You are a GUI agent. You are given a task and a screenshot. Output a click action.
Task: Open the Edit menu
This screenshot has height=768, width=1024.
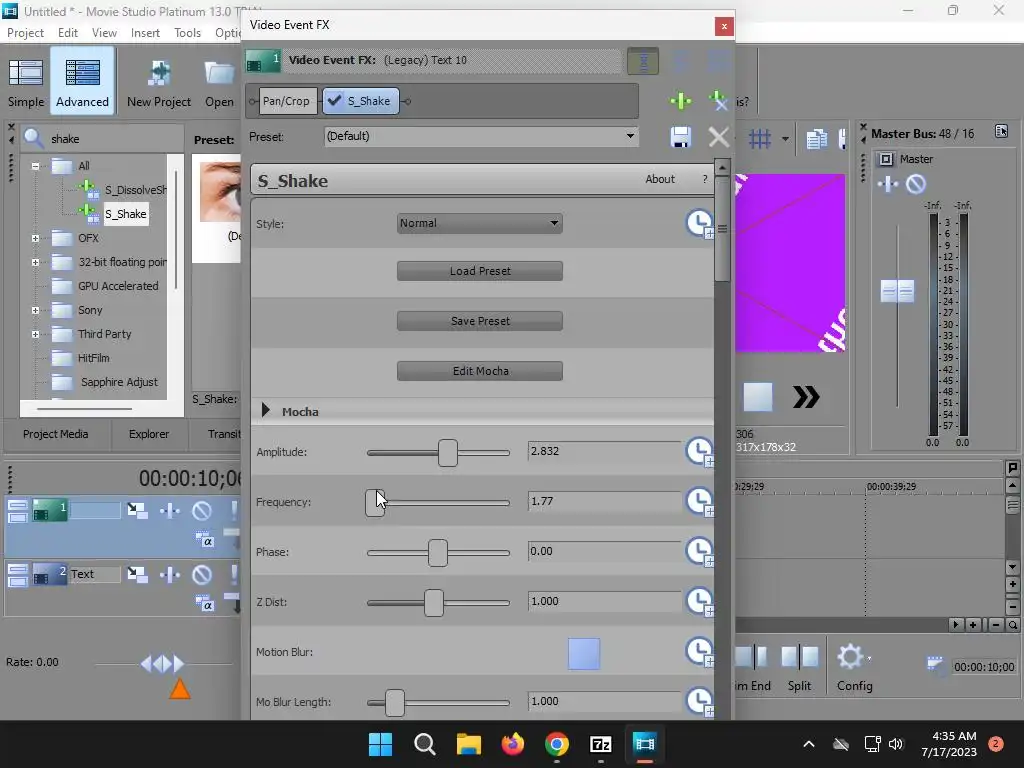click(x=67, y=33)
